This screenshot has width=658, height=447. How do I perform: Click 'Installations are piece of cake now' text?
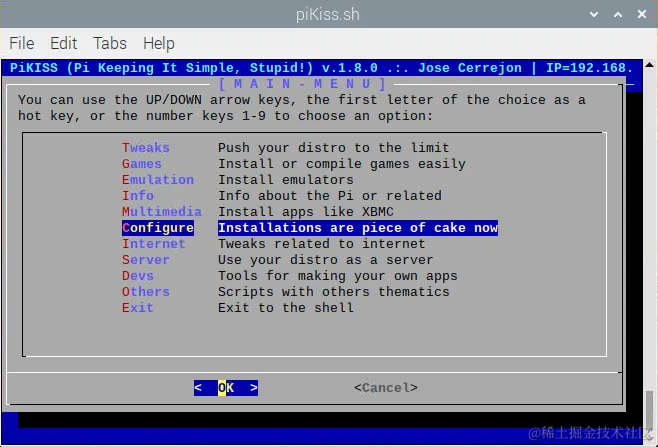[358, 227]
